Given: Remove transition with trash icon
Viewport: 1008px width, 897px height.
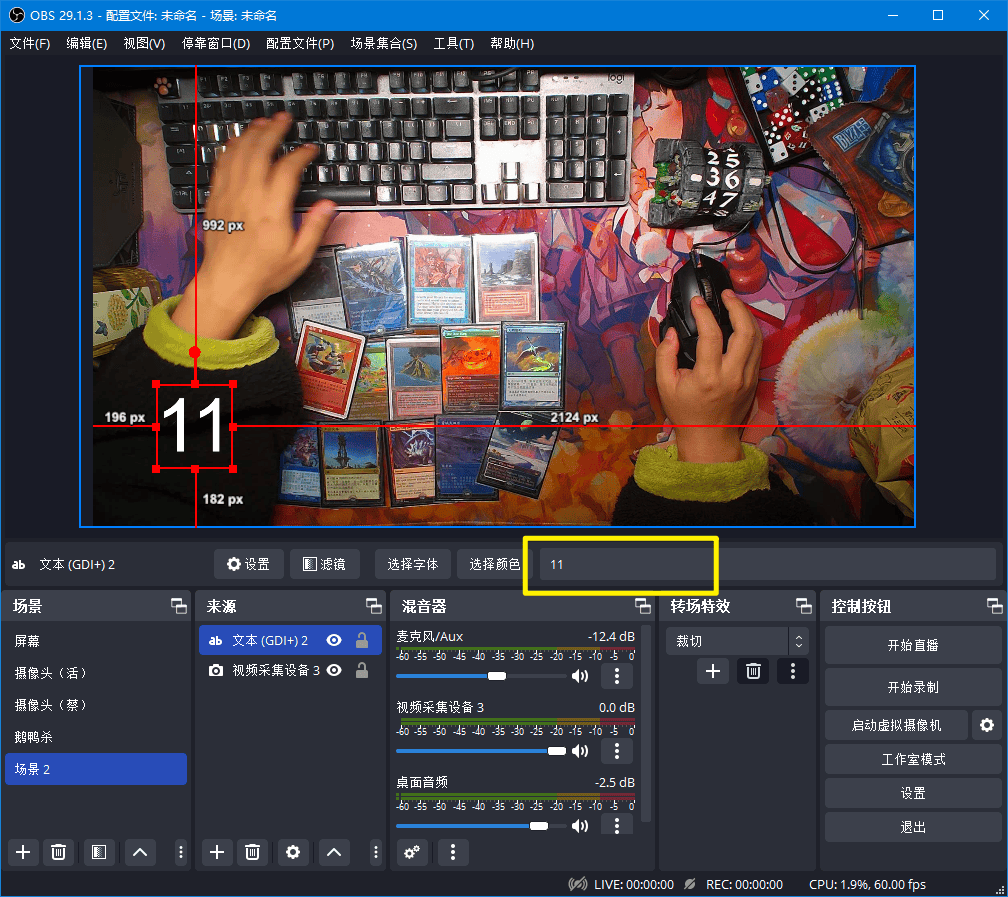Looking at the screenshot, I should coord(753,671).
